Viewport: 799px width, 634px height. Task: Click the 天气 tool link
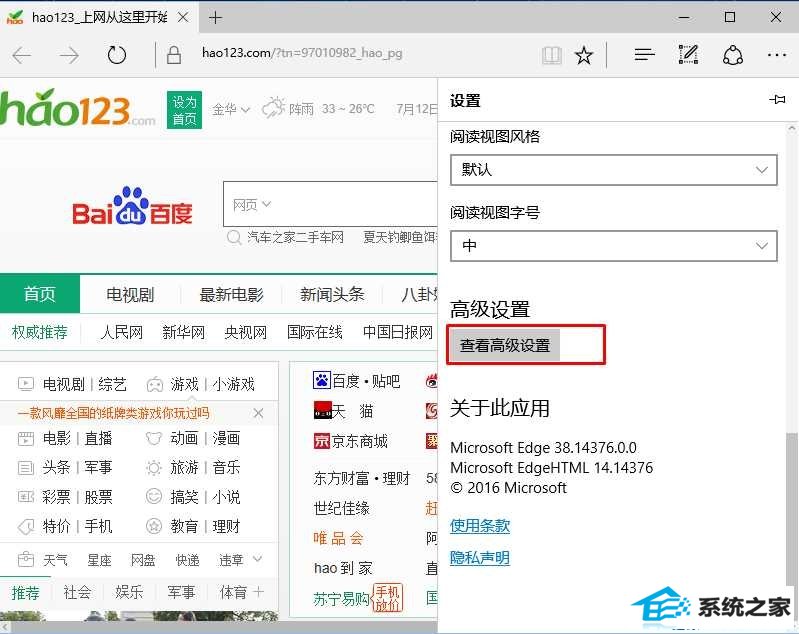click(x=56, y=560)
